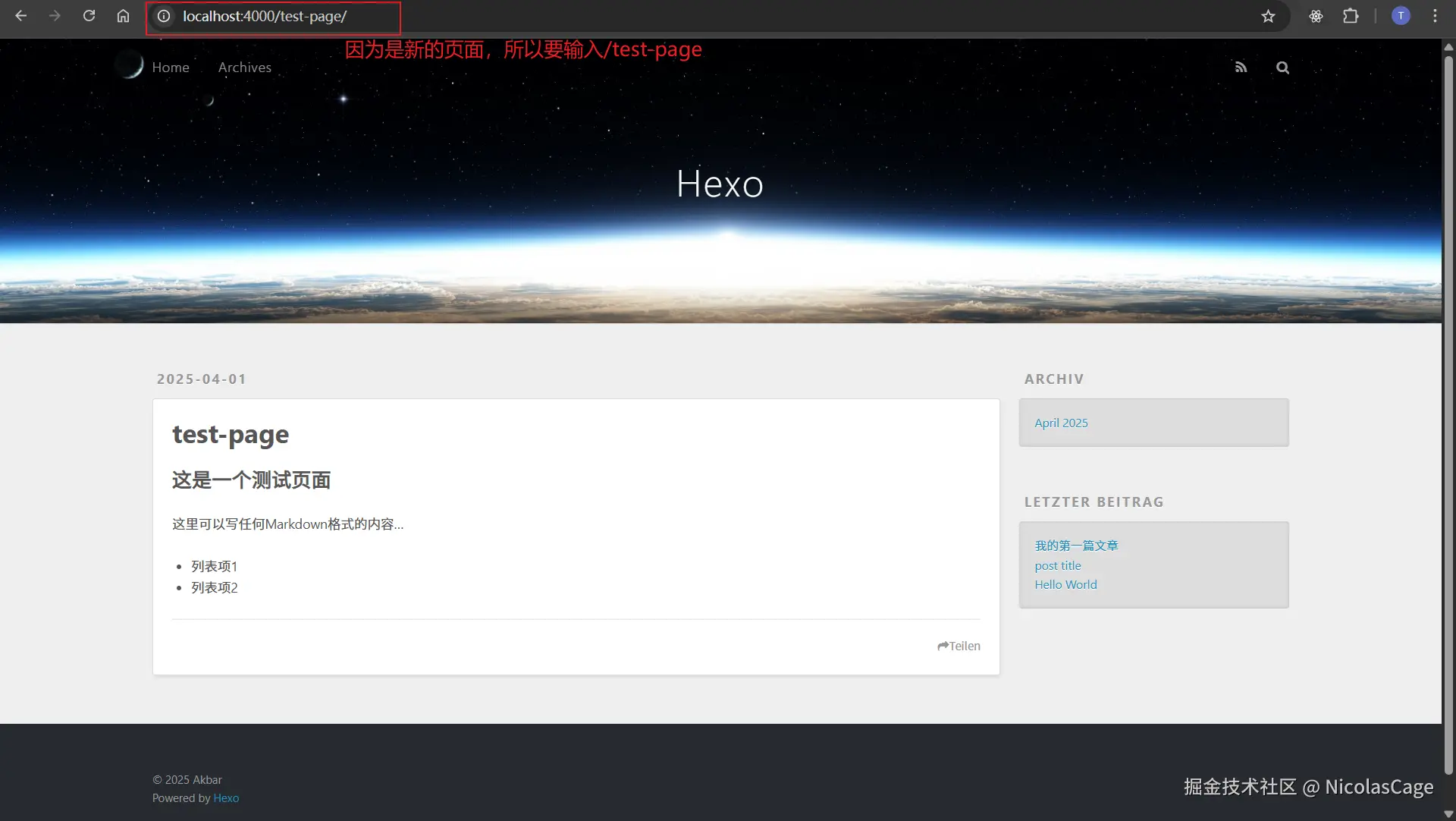Go to browser home page
Viewport: 1456px width, 821px height.
123,16
